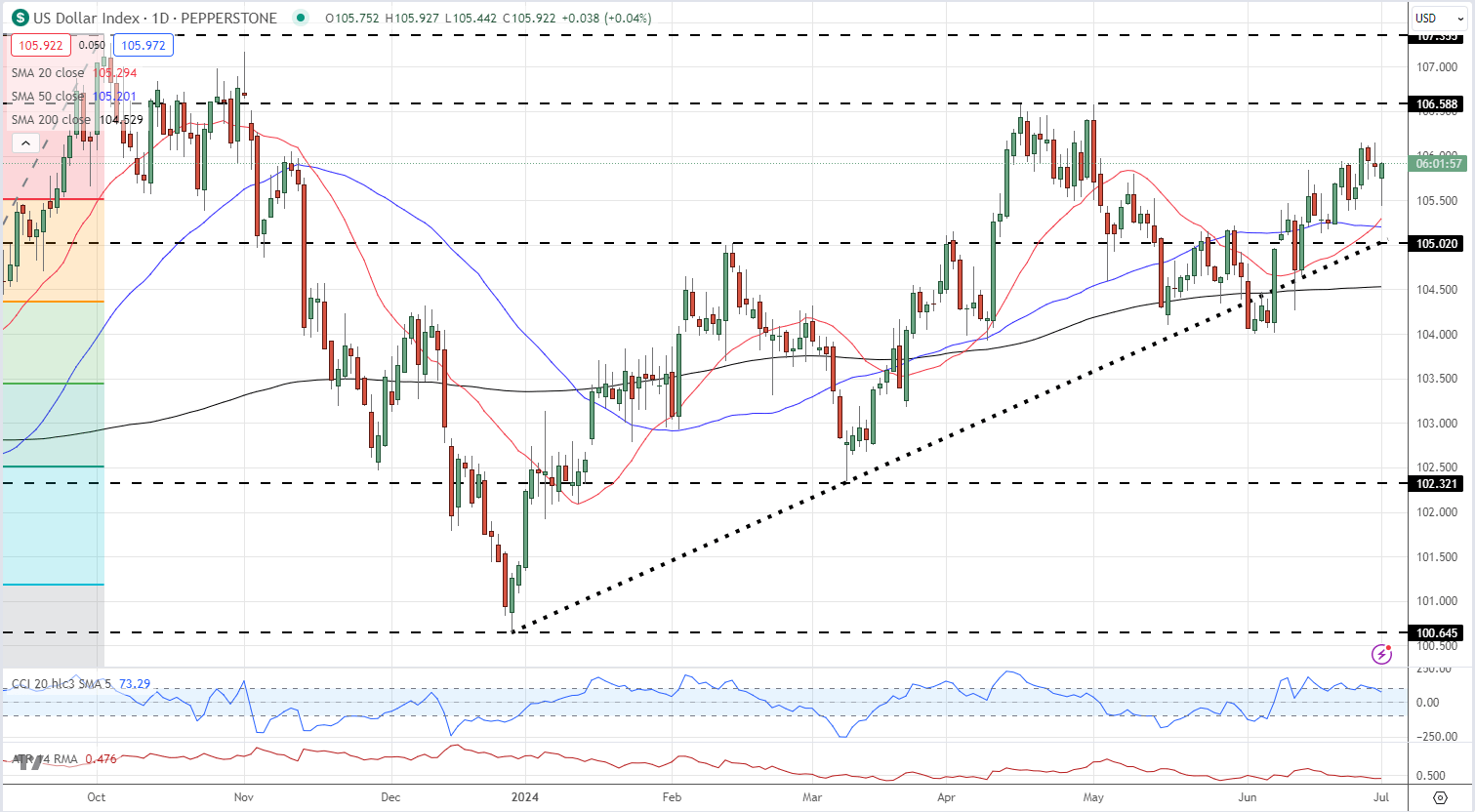Select the SMA 200 close legend
This screenshot has height=812, width=1475.
point(51,120)
